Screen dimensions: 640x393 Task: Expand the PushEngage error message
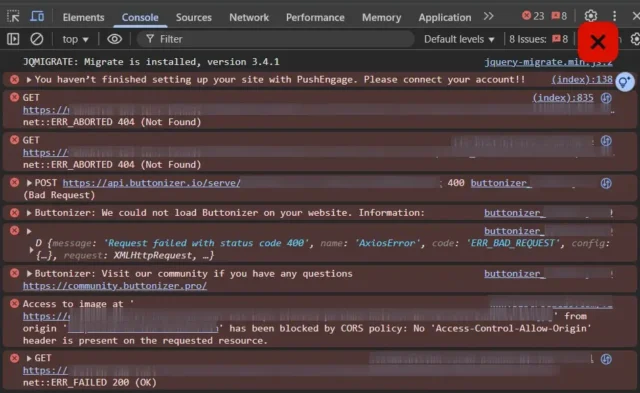(x=29, y=80)
